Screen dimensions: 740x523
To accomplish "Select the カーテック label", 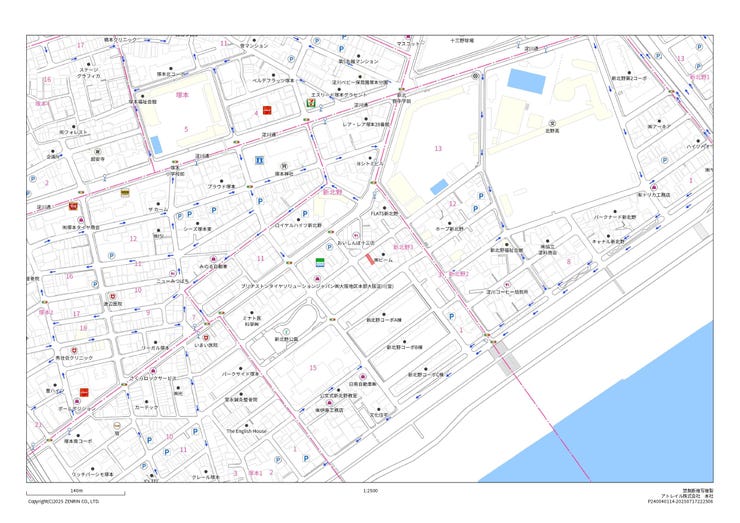I will pyautogui.click(x=146, y=407).
